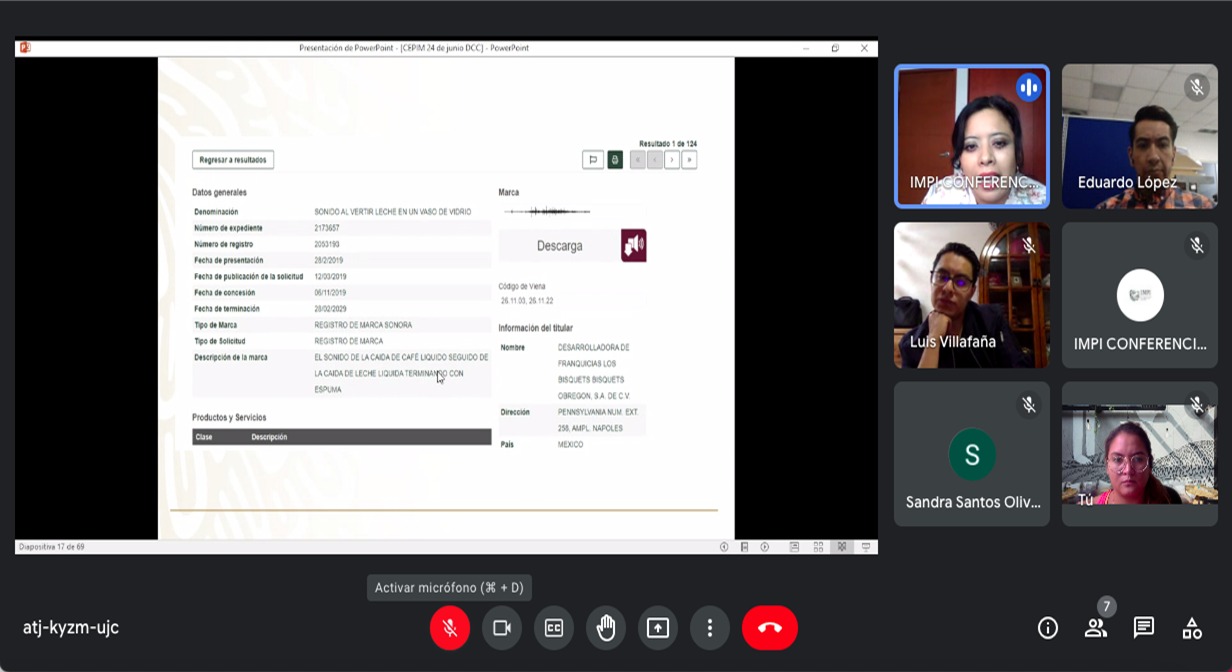
Task: Go to previous result with single left arrow
Action: (x=655, y=160)
